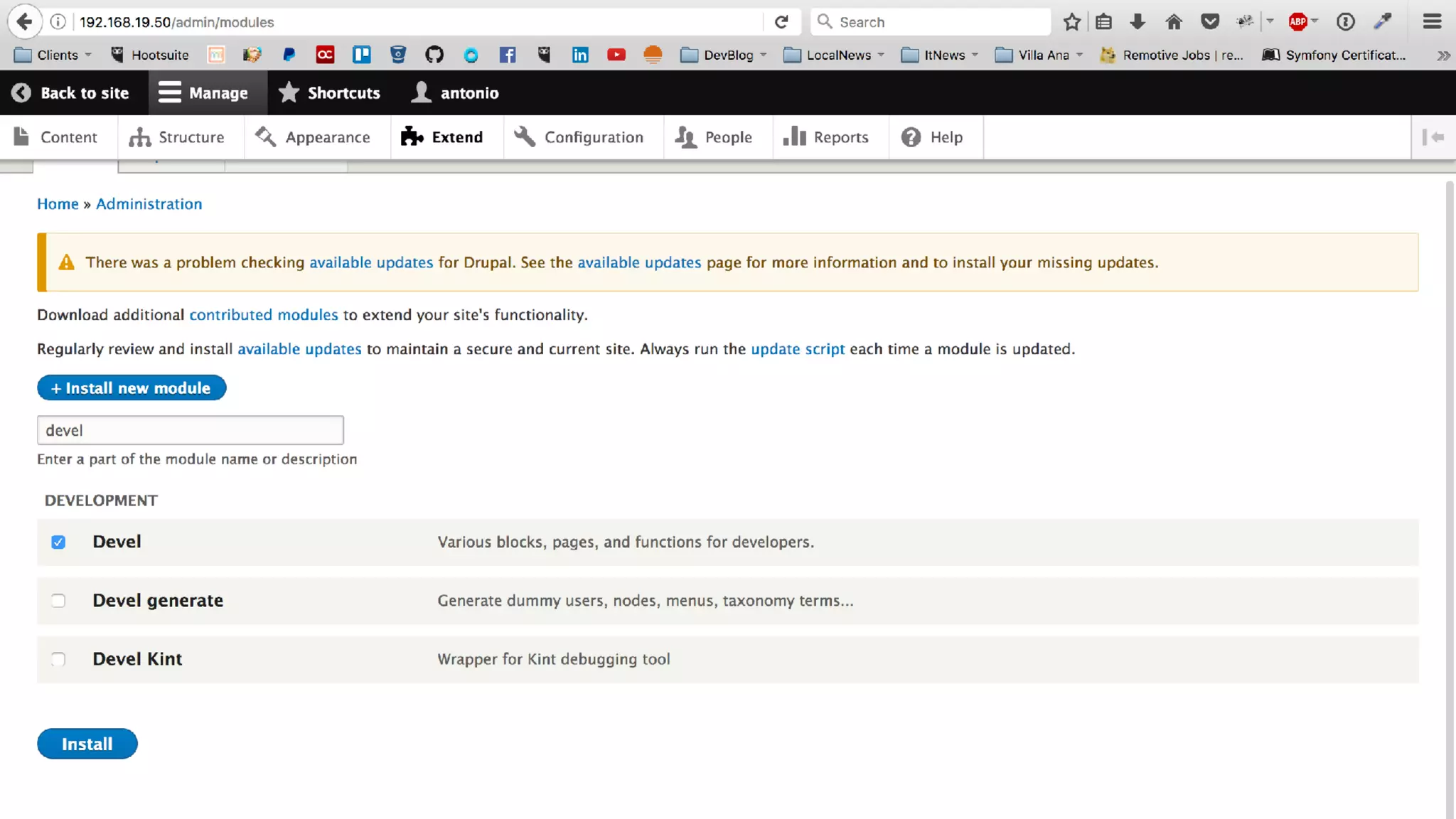This screenshot has width=1456, height=819.
Task: Open the GitHub bookmark icon
Action: pos(434,55)
